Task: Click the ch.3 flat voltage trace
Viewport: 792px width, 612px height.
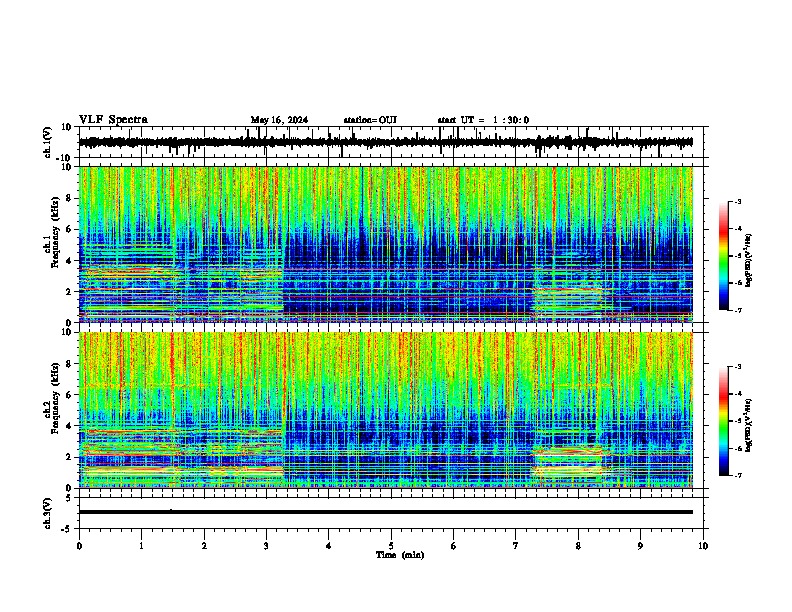Action: pos(386,512)
